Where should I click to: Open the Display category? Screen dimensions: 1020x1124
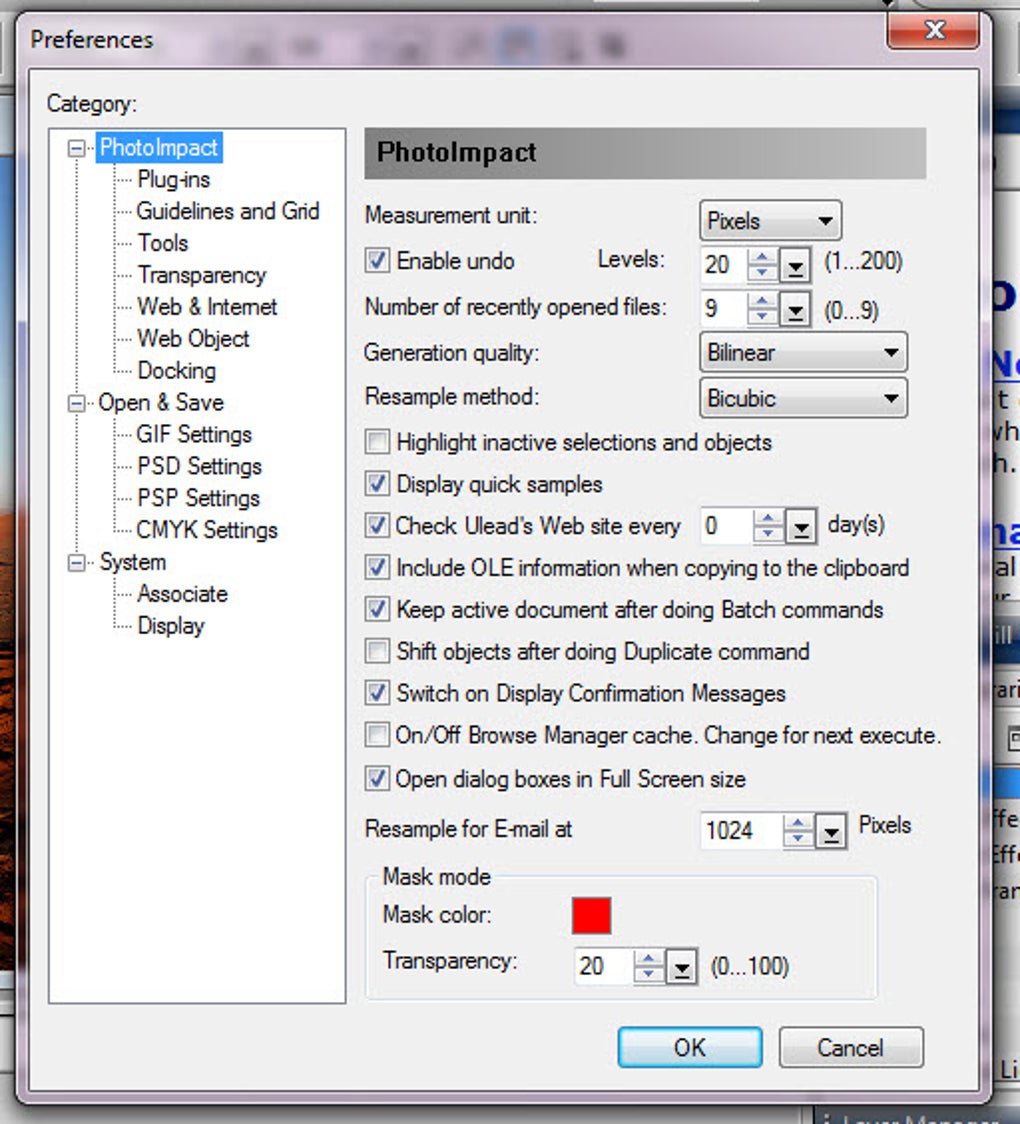click(171, 626)
